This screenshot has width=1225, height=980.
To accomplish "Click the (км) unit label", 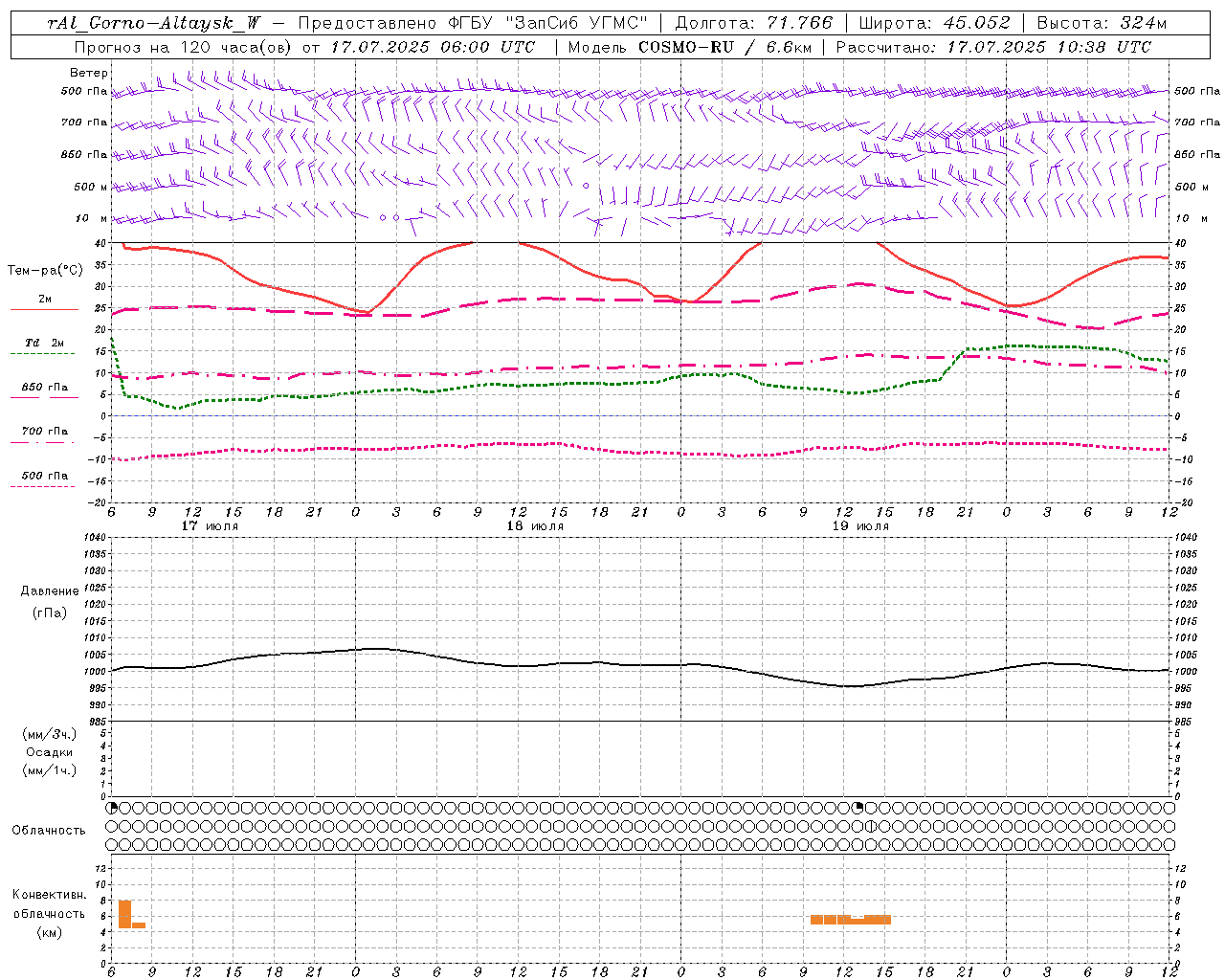I will point(50,932).
